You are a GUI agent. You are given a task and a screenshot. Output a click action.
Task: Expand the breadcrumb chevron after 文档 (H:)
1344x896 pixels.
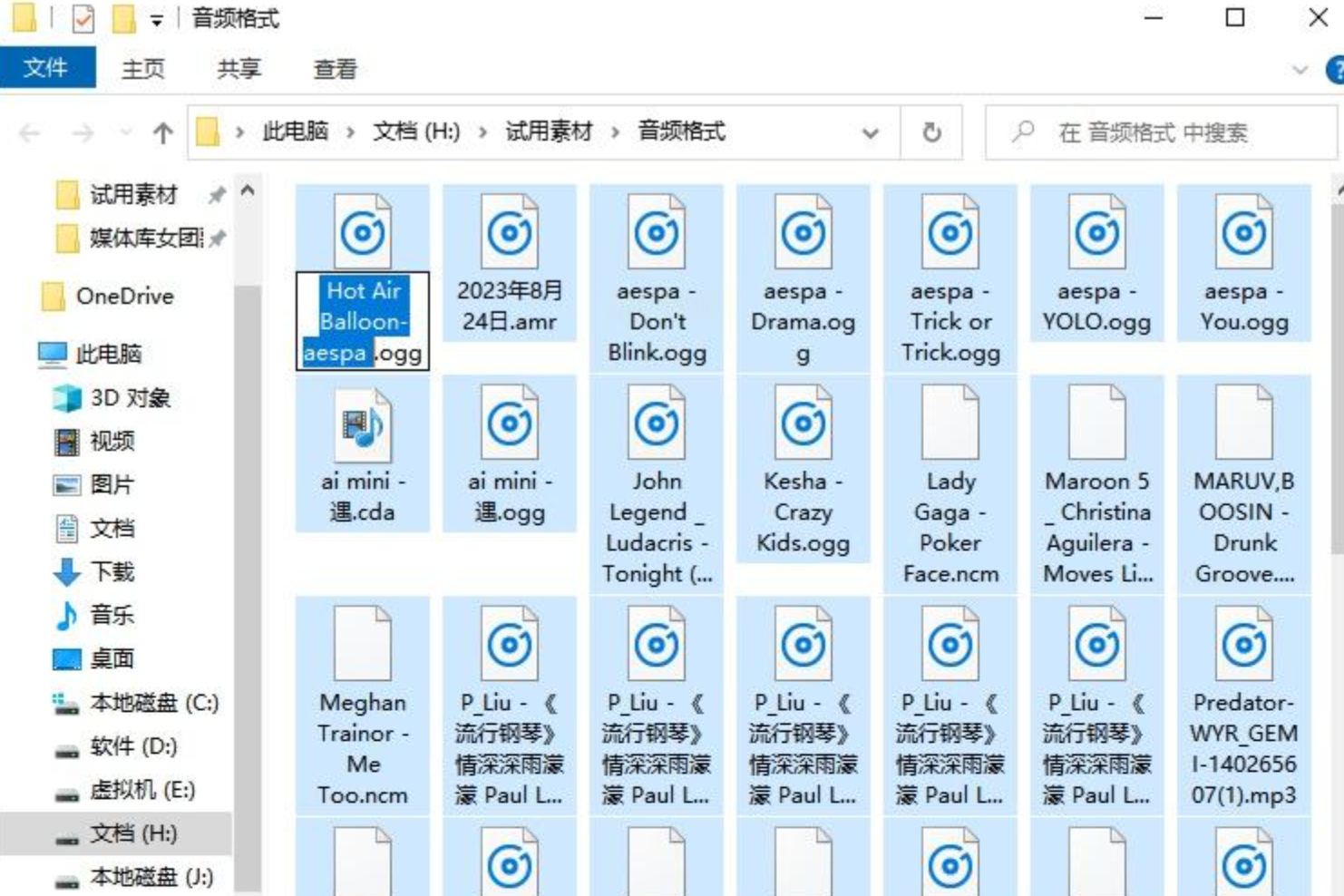(x=482, y=132)
